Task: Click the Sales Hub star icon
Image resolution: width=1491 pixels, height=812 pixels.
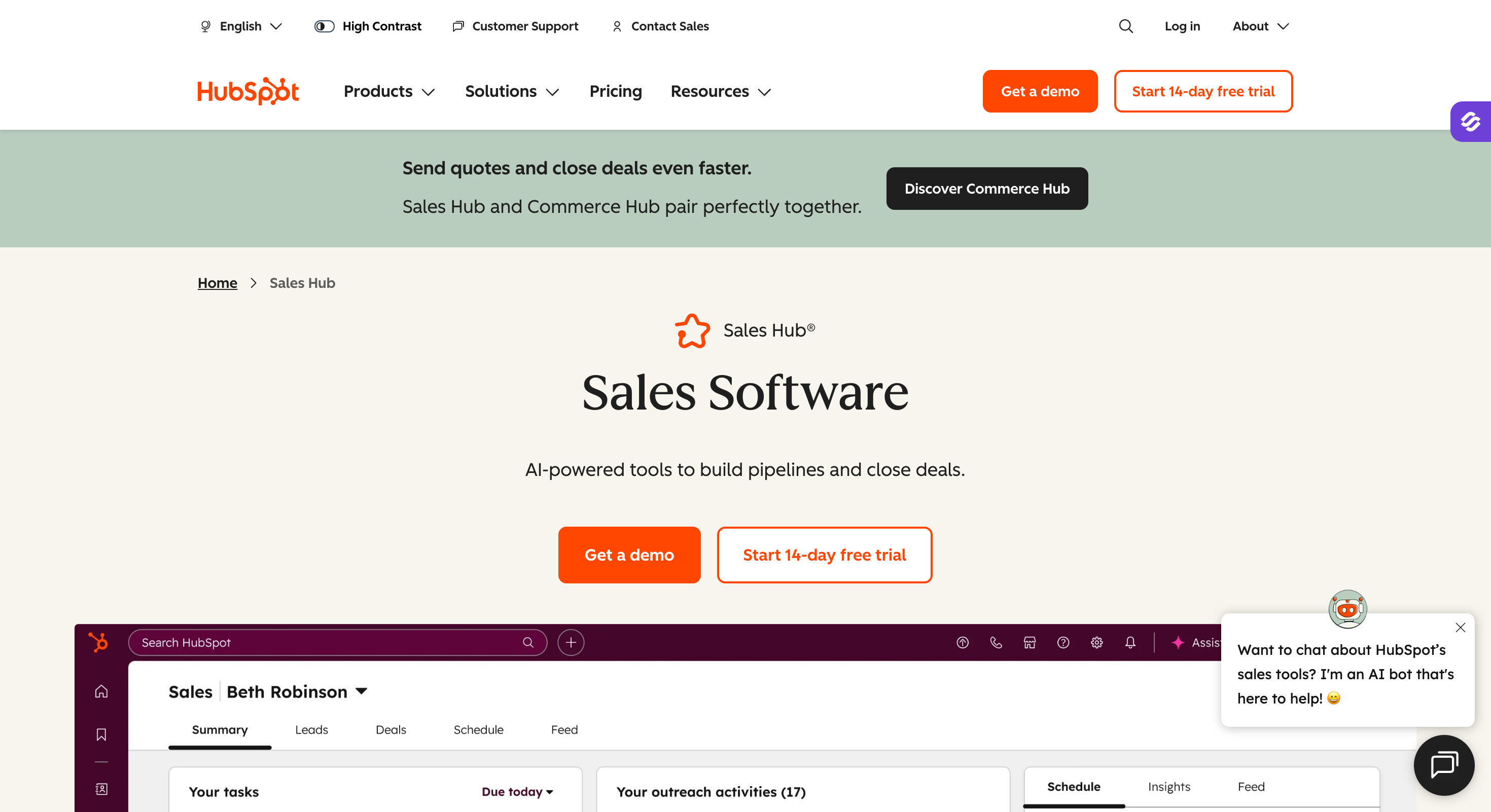Action: (692, 330)
